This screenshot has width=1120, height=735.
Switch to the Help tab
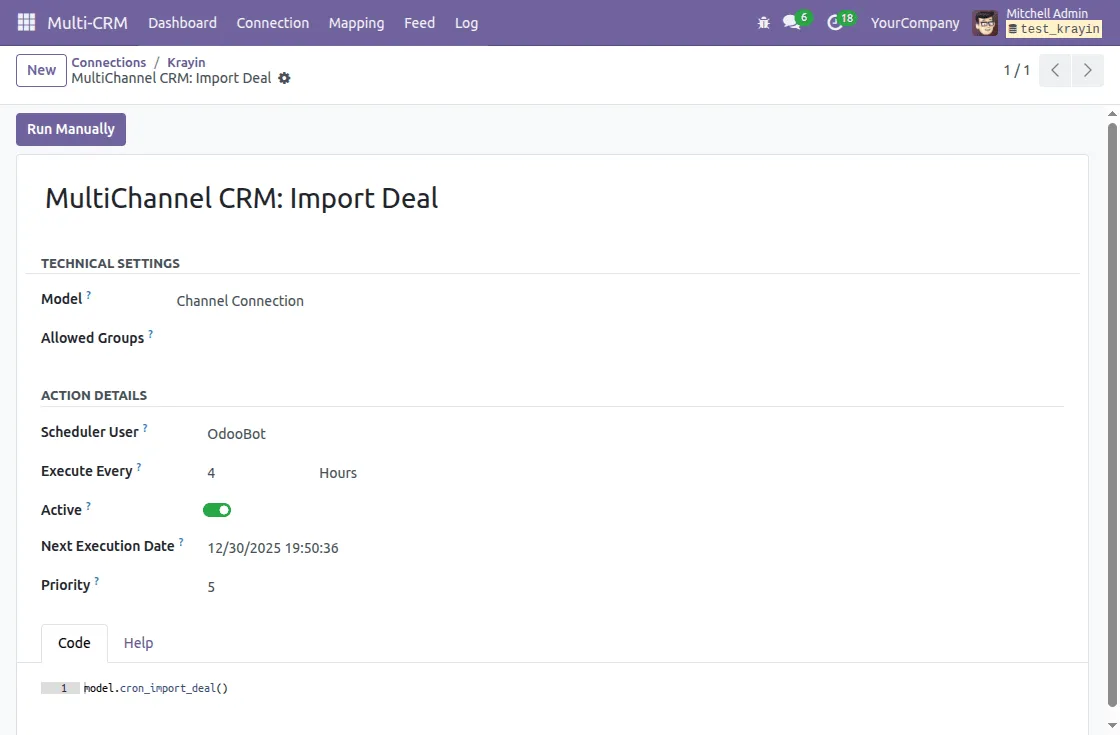[138, 642]
